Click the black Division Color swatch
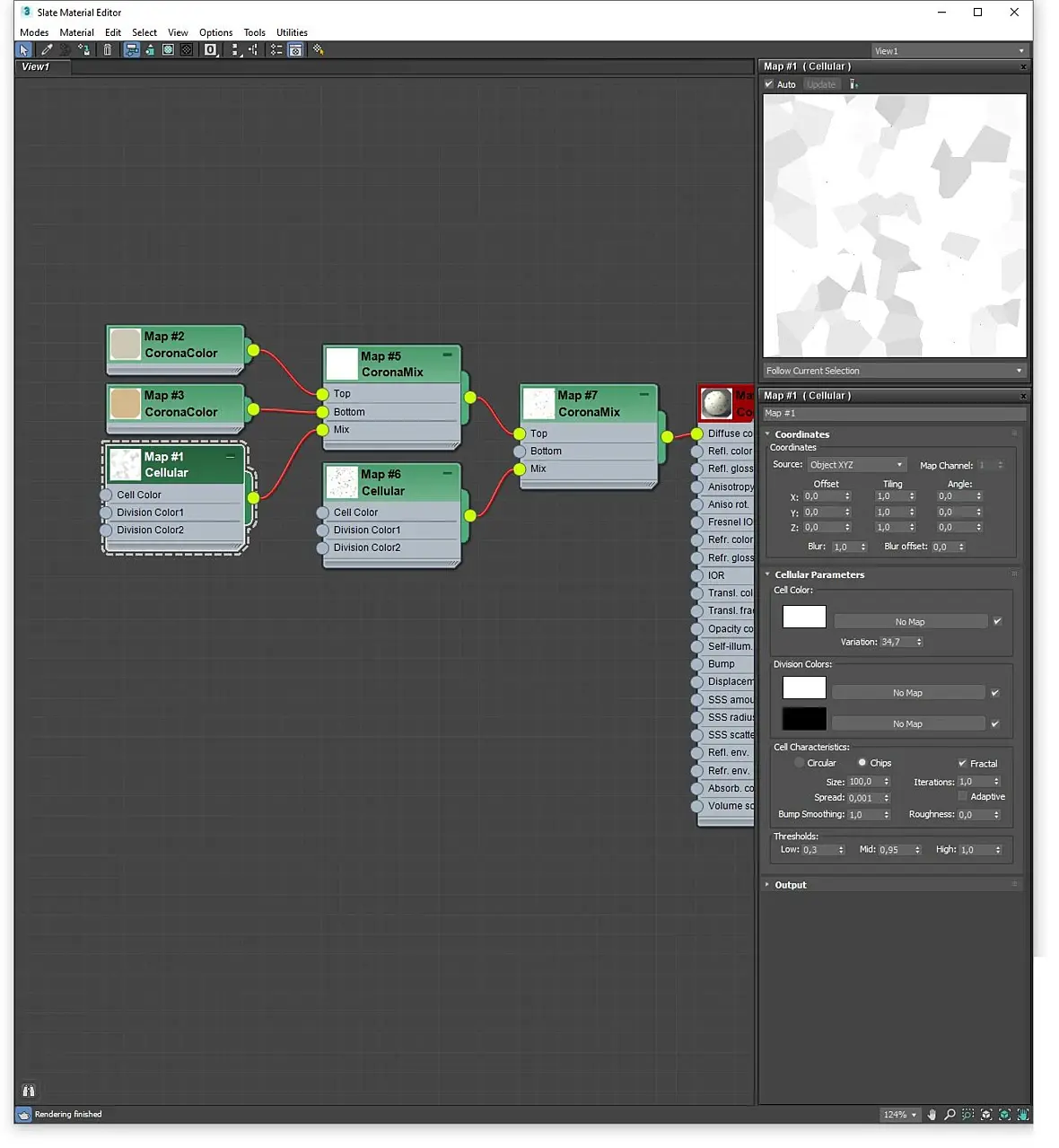 [x=804, y=719]
